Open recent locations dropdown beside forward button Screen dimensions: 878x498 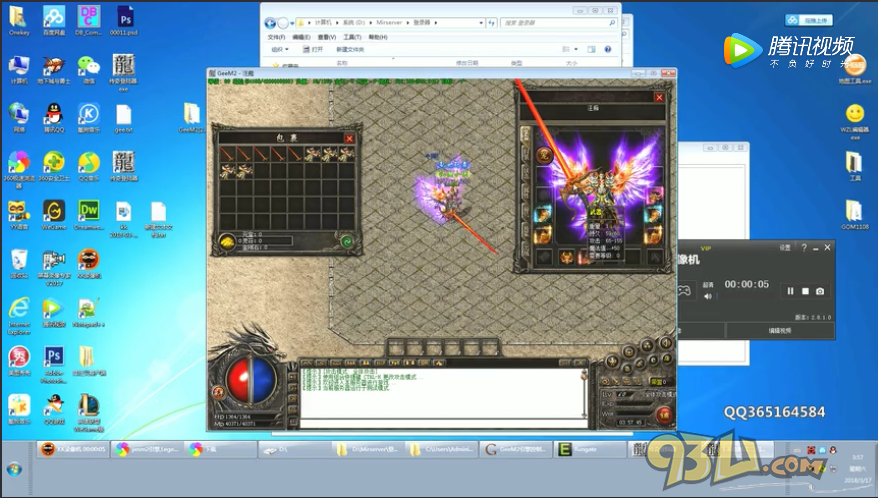point(292,24)
